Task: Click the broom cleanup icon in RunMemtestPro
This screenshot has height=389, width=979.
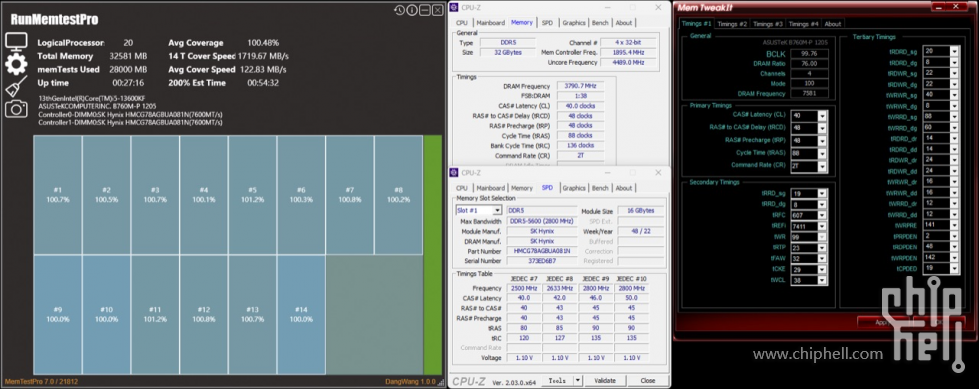Action: 16,86
